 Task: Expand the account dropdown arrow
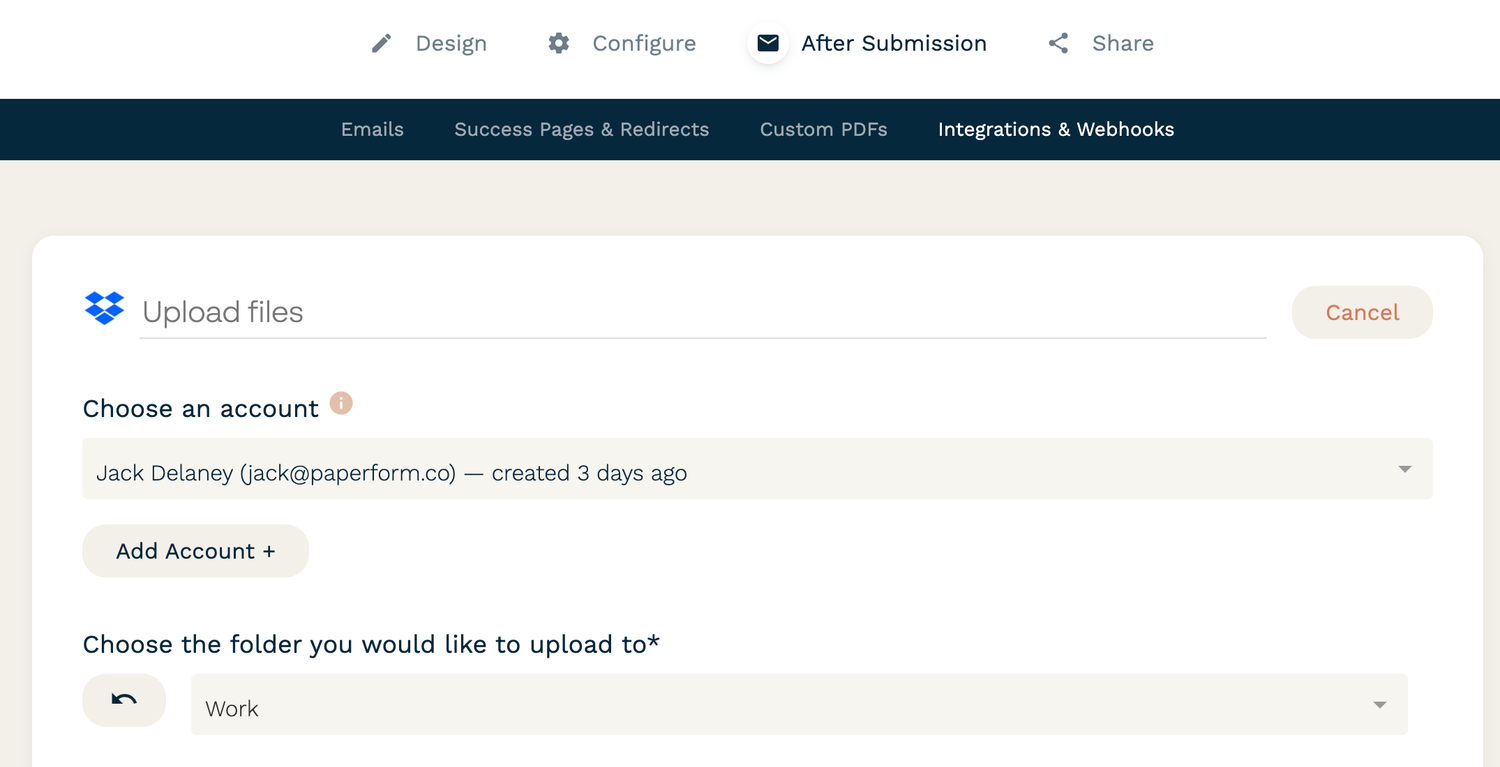click(x=1405, y=469)
